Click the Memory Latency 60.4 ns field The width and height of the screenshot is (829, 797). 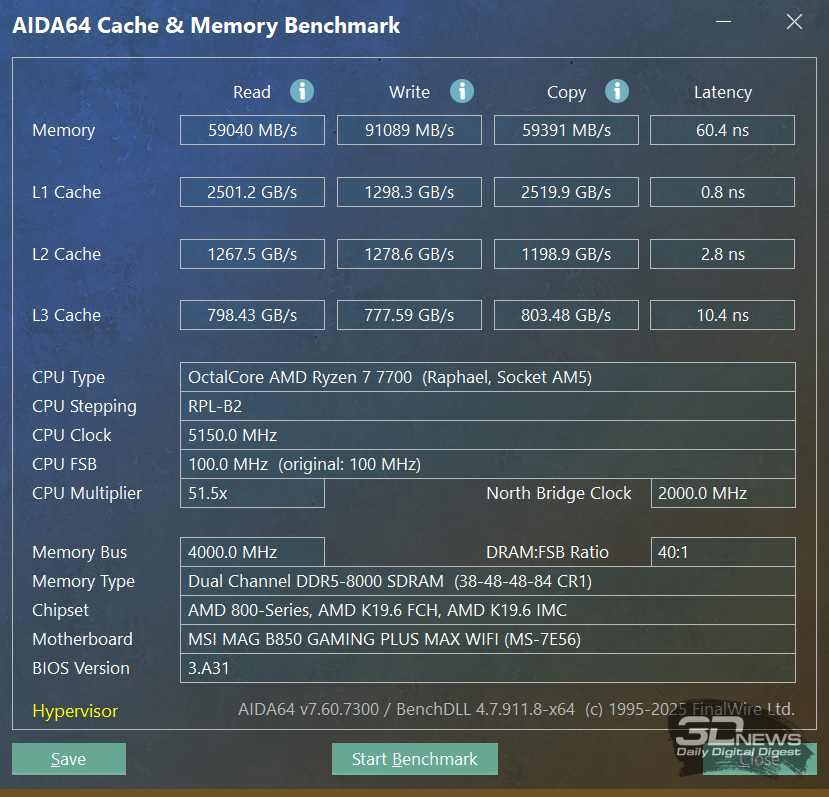coord(722,130)
